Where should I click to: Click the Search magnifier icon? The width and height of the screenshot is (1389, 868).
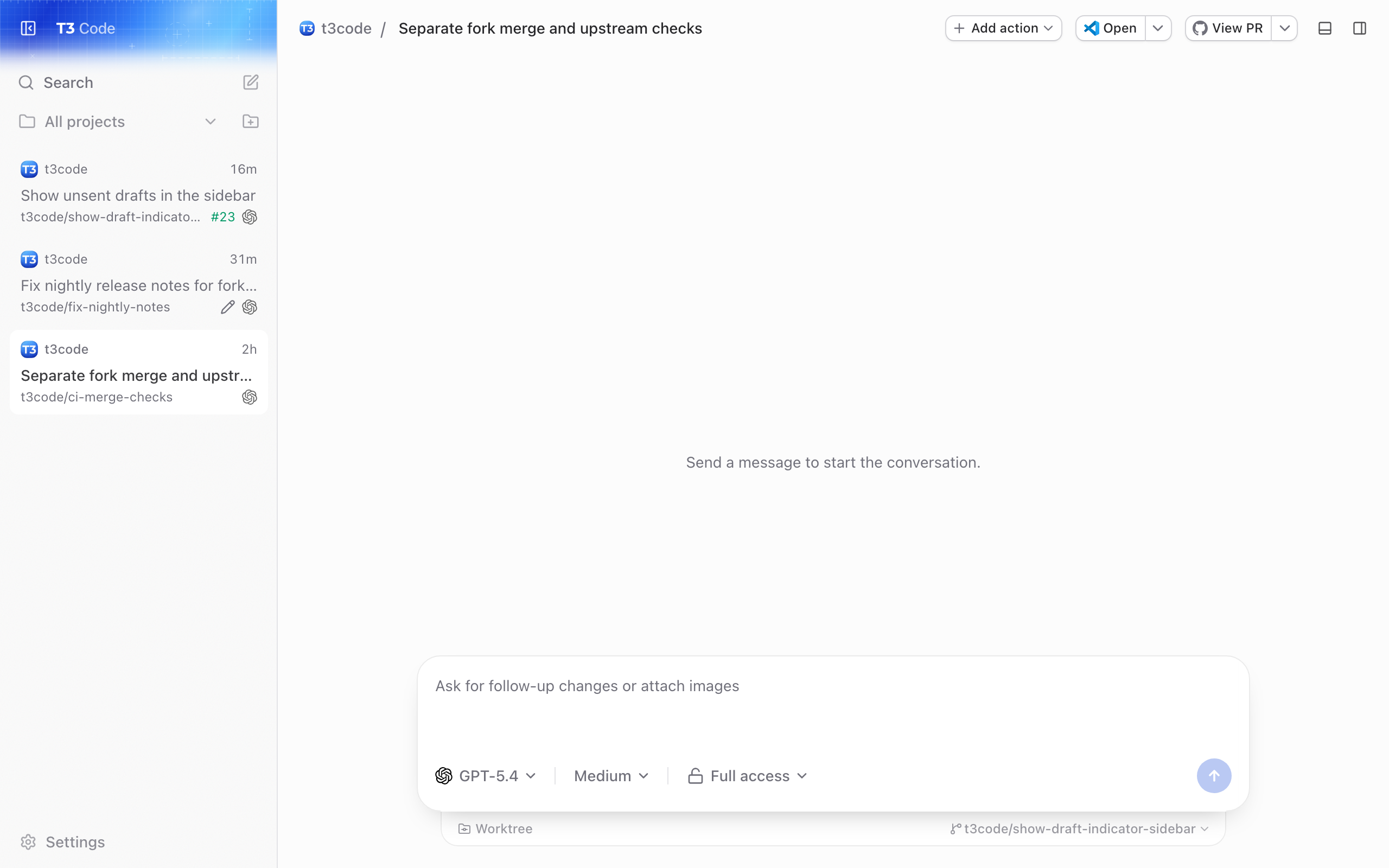pyautogui.click(x=26, y=82)
